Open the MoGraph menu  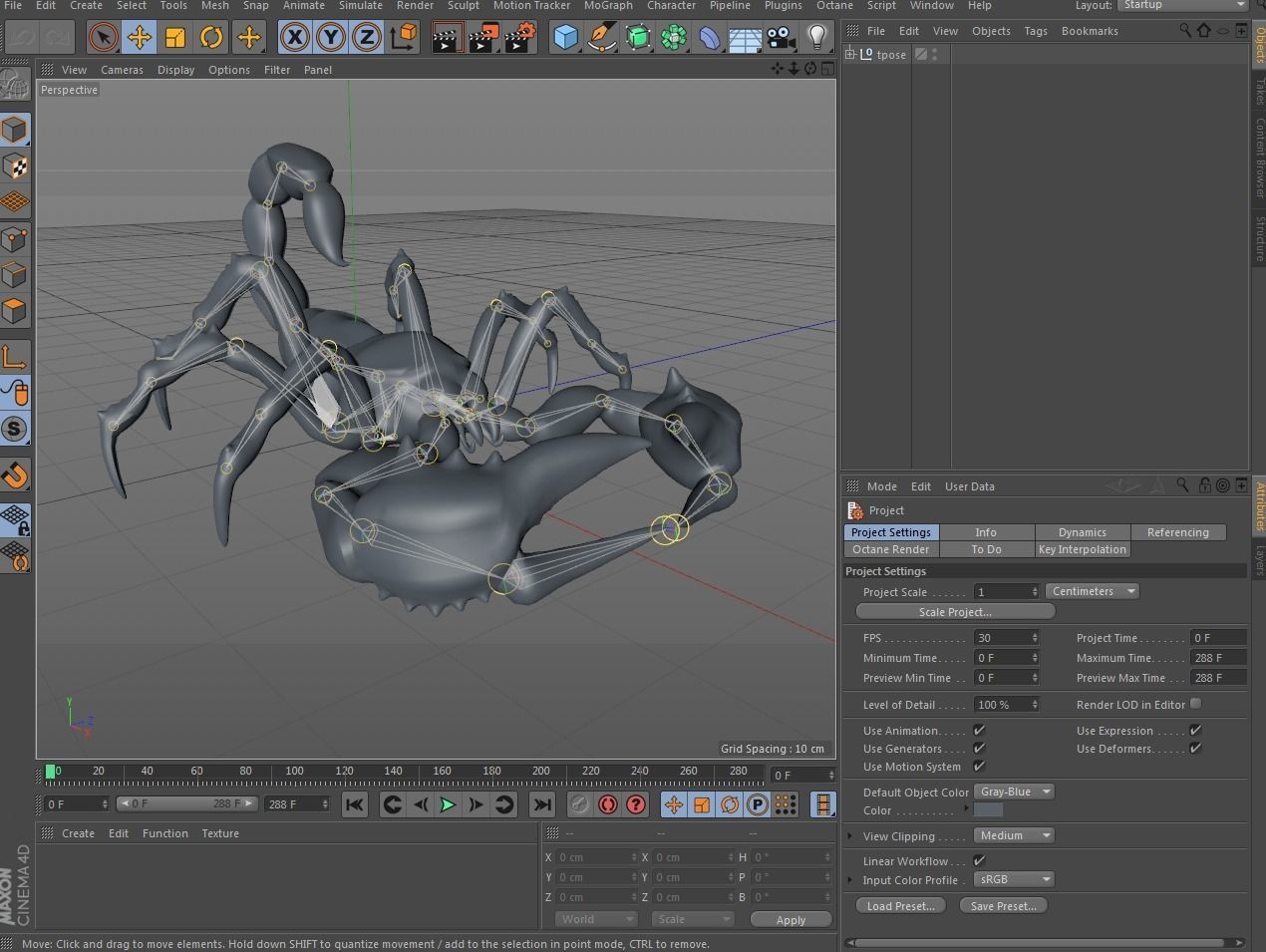(x=608, y=5)
